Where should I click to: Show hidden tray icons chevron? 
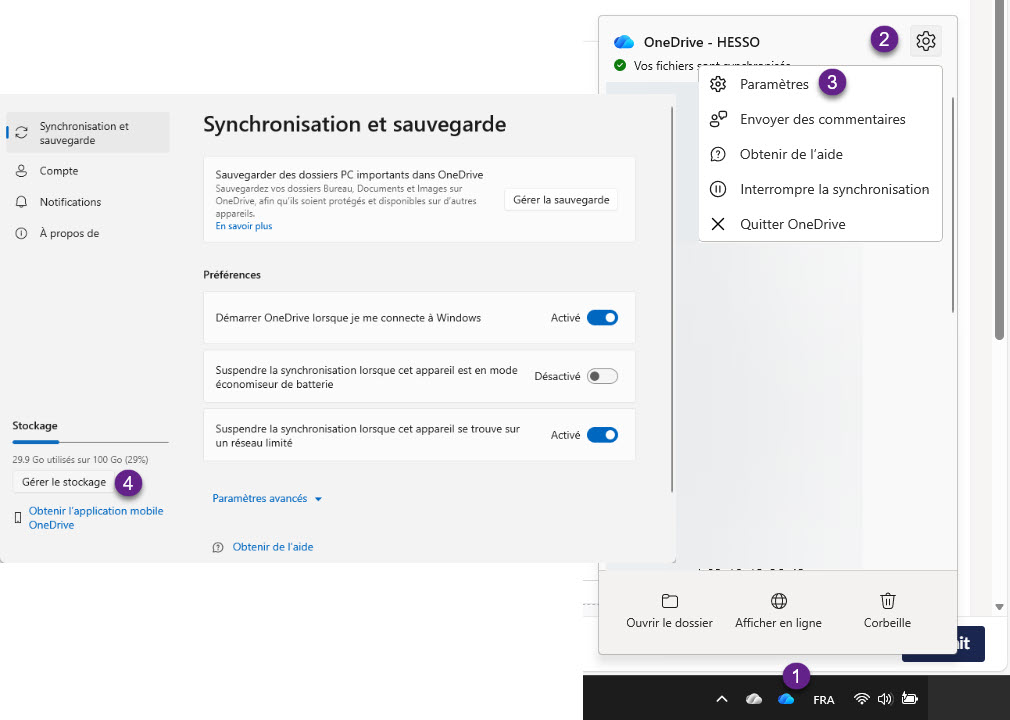click(721, 699)
